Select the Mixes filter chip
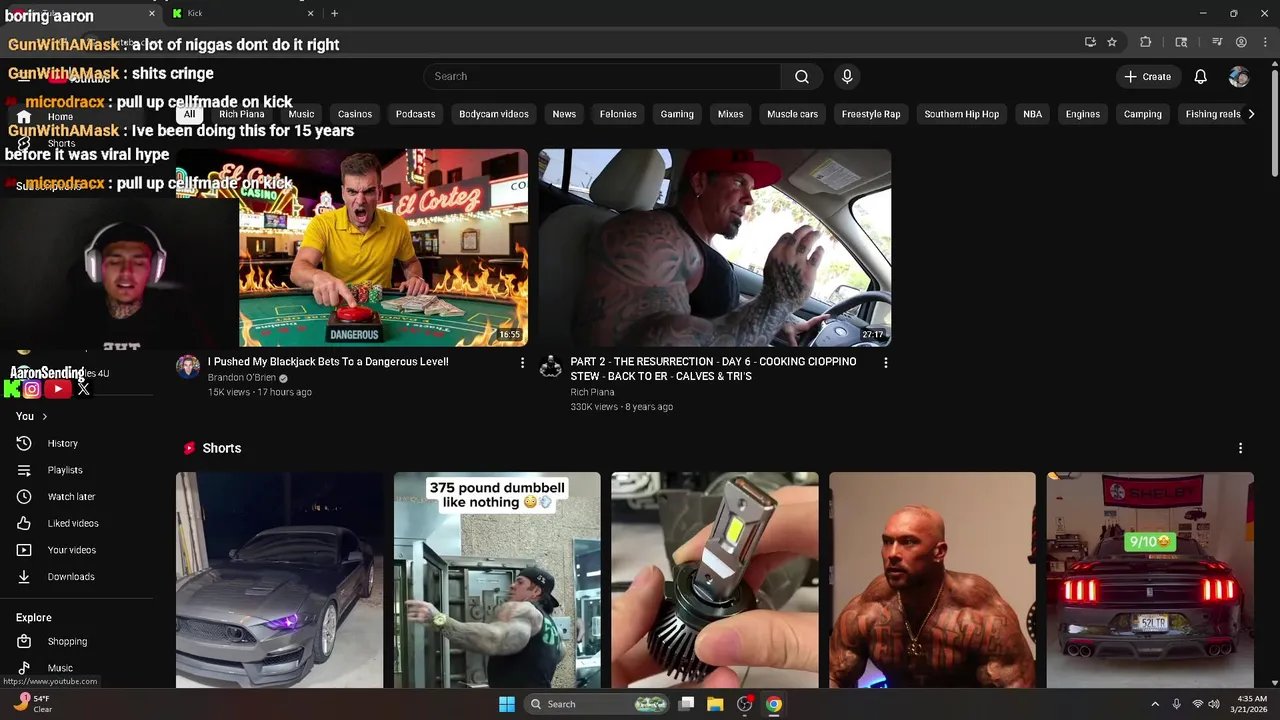Viewport: 1280px width, 720px height. point(730,114)
